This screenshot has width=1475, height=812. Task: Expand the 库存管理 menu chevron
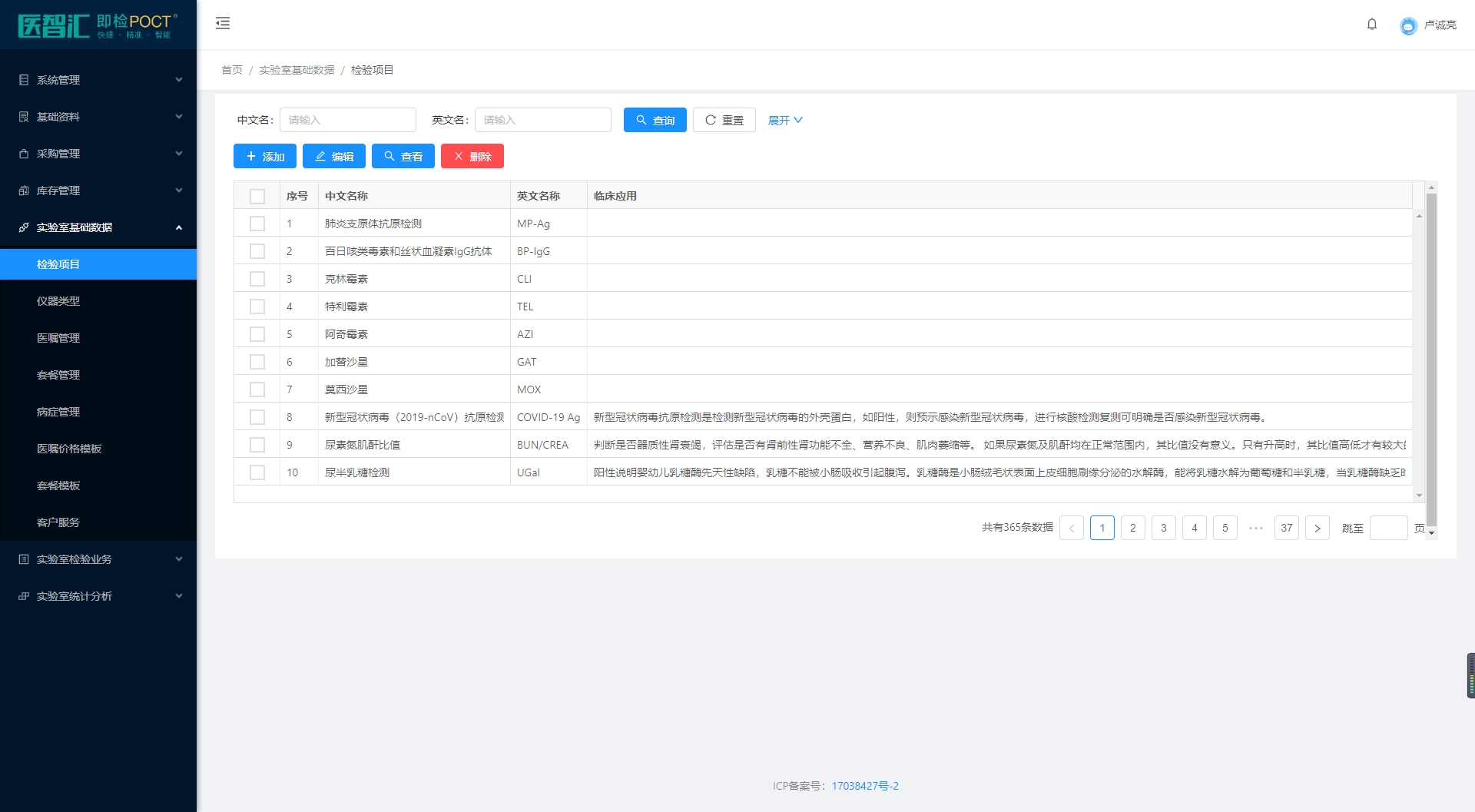(x=179, y=191)
